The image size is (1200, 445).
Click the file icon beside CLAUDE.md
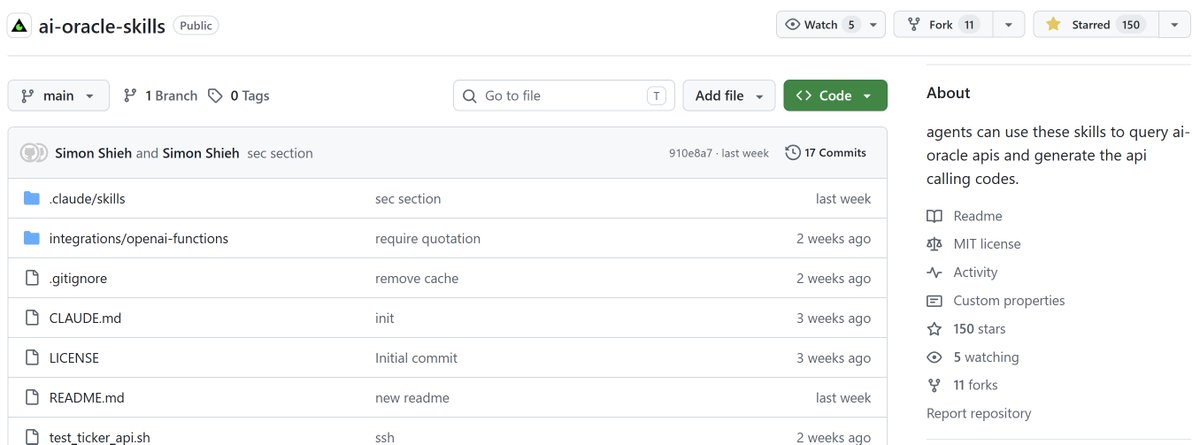(x=31, y=318)
